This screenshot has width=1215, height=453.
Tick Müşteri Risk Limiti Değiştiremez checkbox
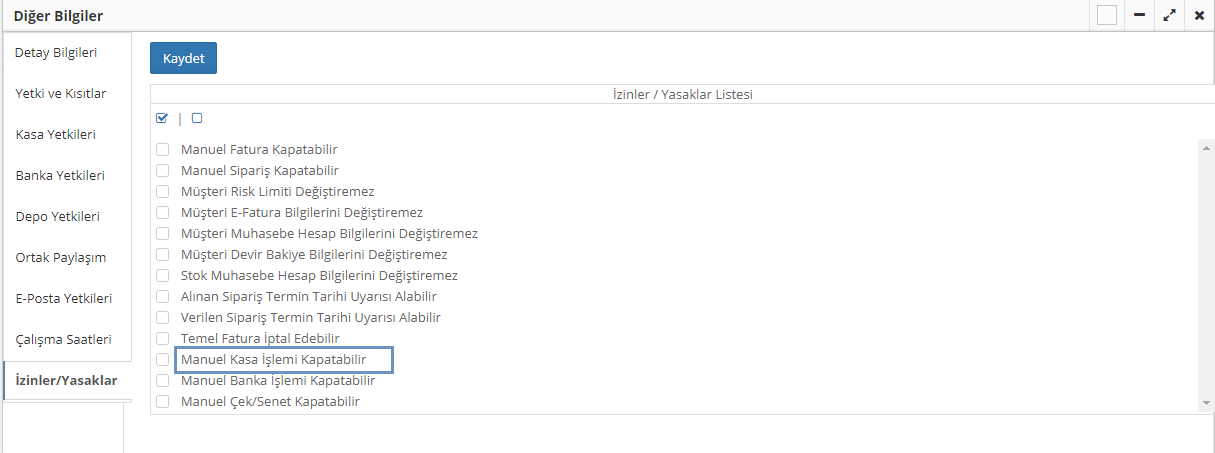coord(162,192)
